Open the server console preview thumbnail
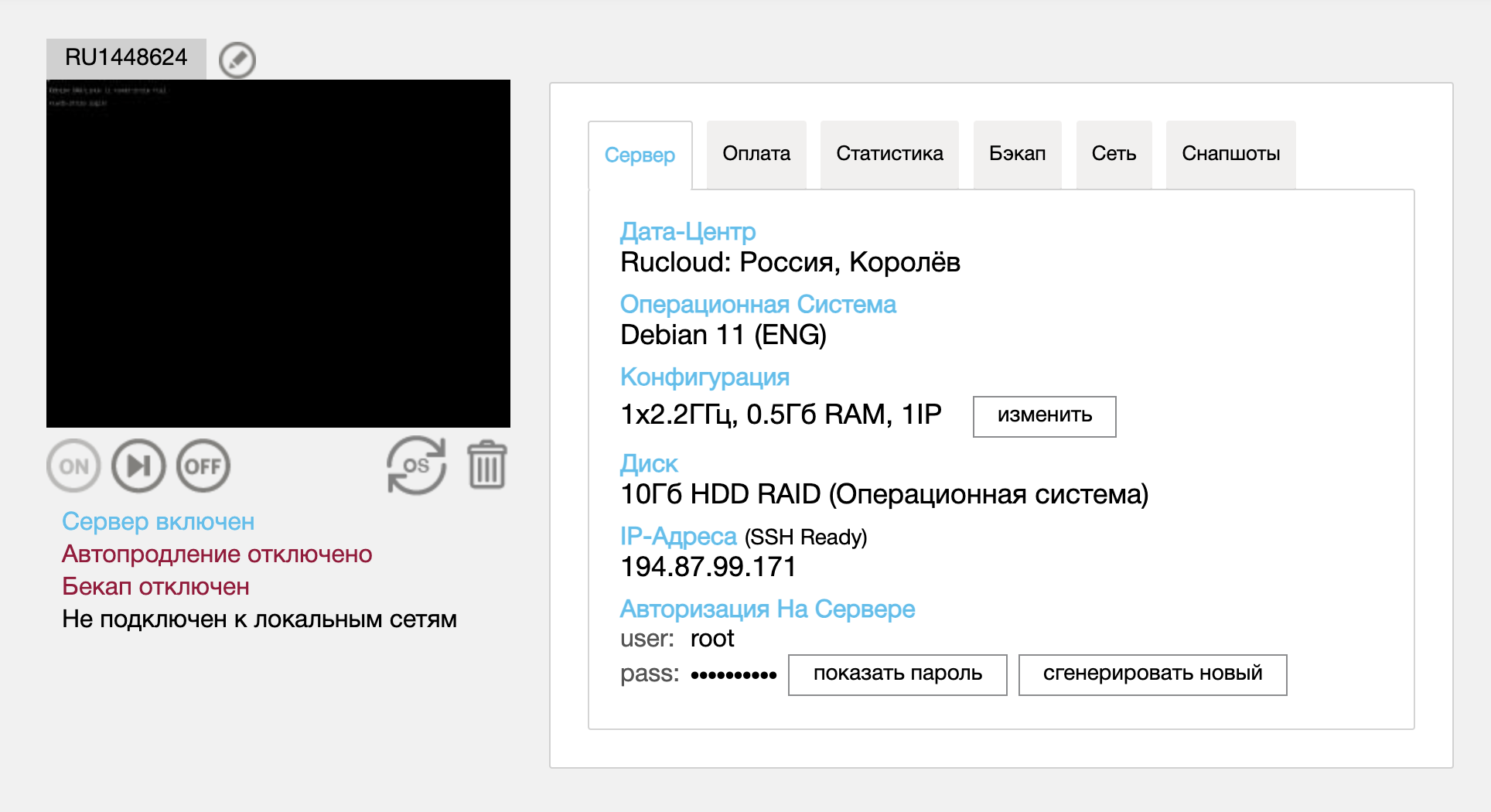The width and height of the screenshot is (1491, 812). [278, 254]
